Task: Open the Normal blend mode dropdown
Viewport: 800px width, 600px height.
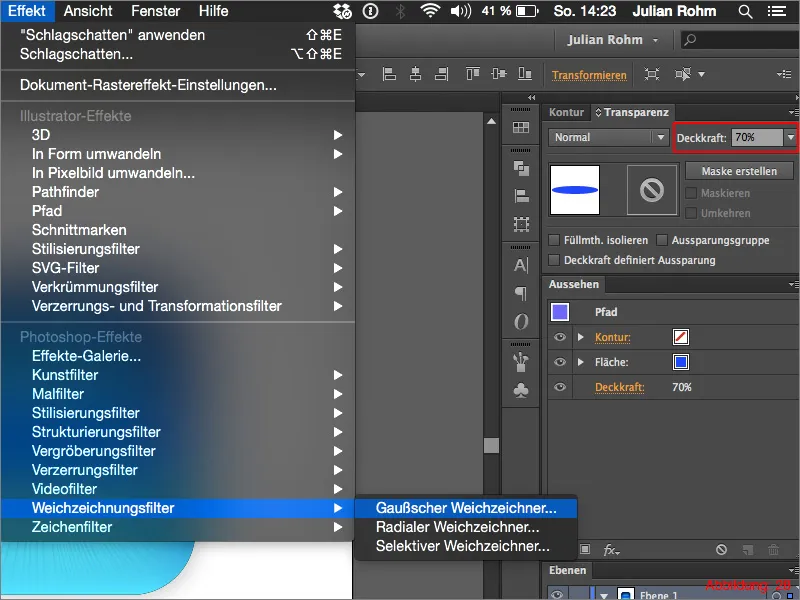Action: click(x=608, y=137)
